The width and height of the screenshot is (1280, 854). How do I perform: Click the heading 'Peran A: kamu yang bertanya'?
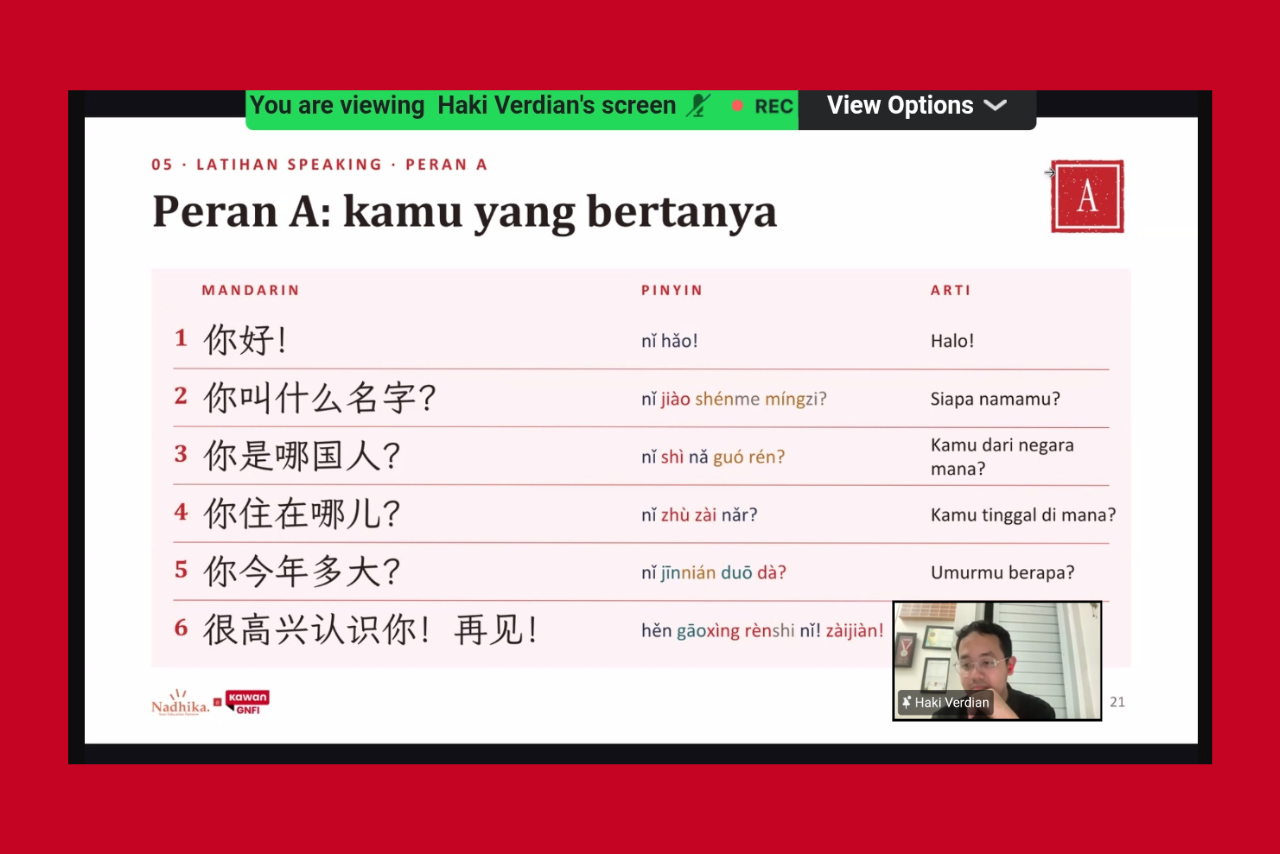click(x=464, y=212)
